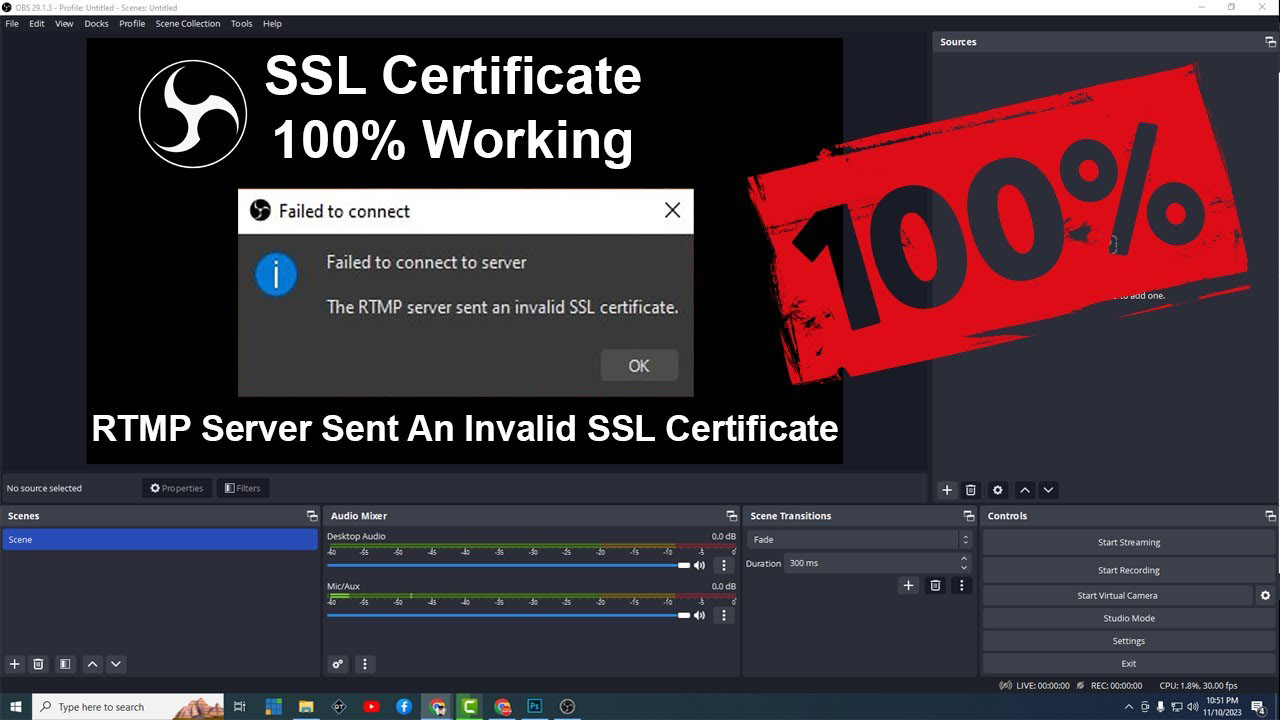Decrease transition Duration with down arrow
Screen dimensions: 1280x720
964,568
